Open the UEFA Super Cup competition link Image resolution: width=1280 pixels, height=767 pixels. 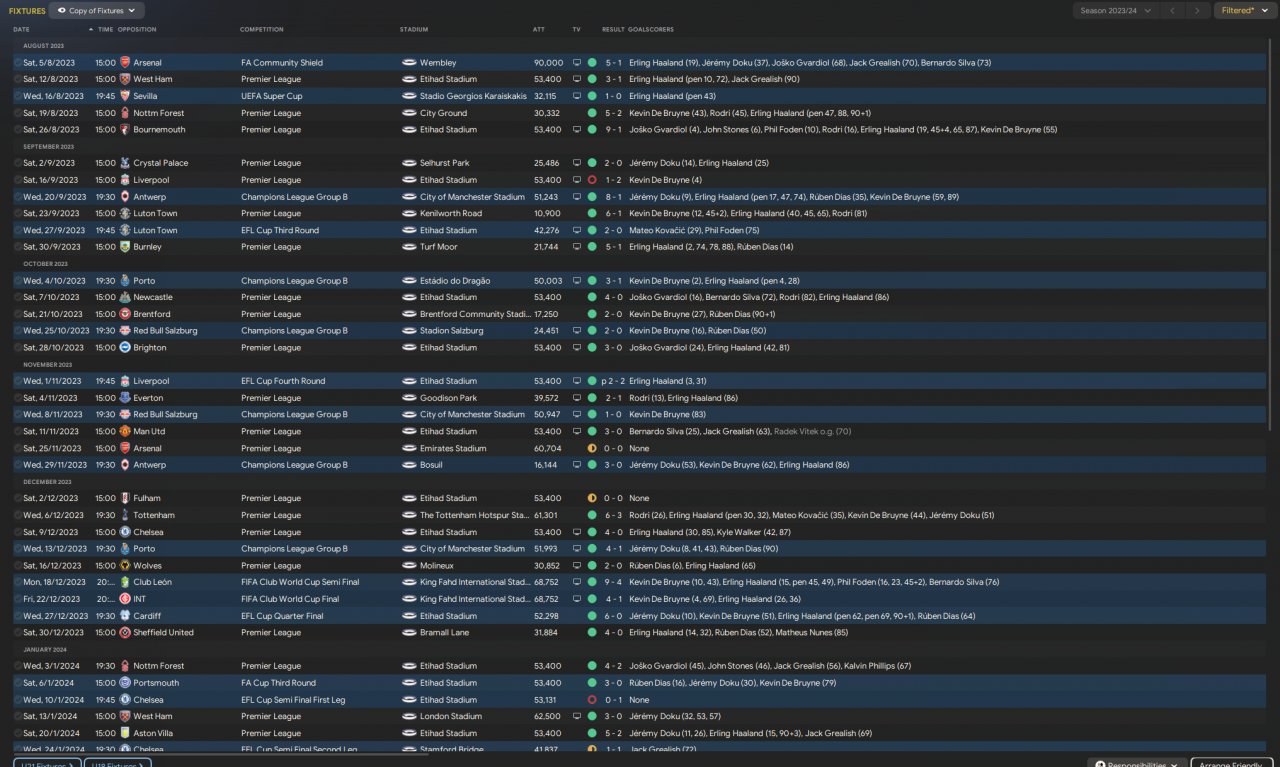(x=270, y=96)
